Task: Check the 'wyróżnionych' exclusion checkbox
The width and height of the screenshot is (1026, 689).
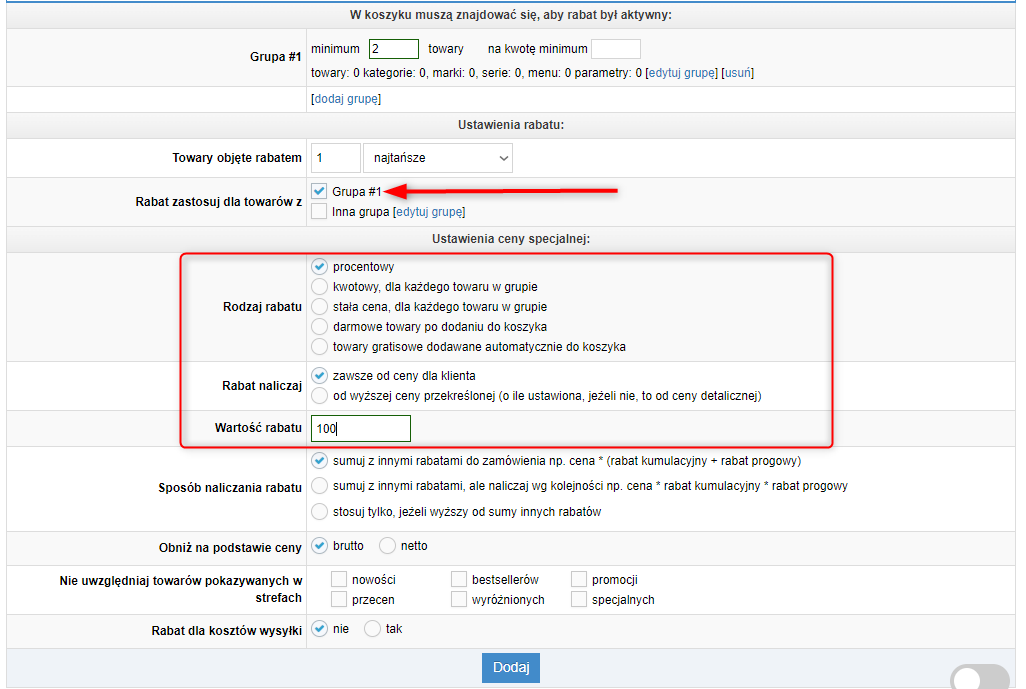Action: [x=459, y=599]
